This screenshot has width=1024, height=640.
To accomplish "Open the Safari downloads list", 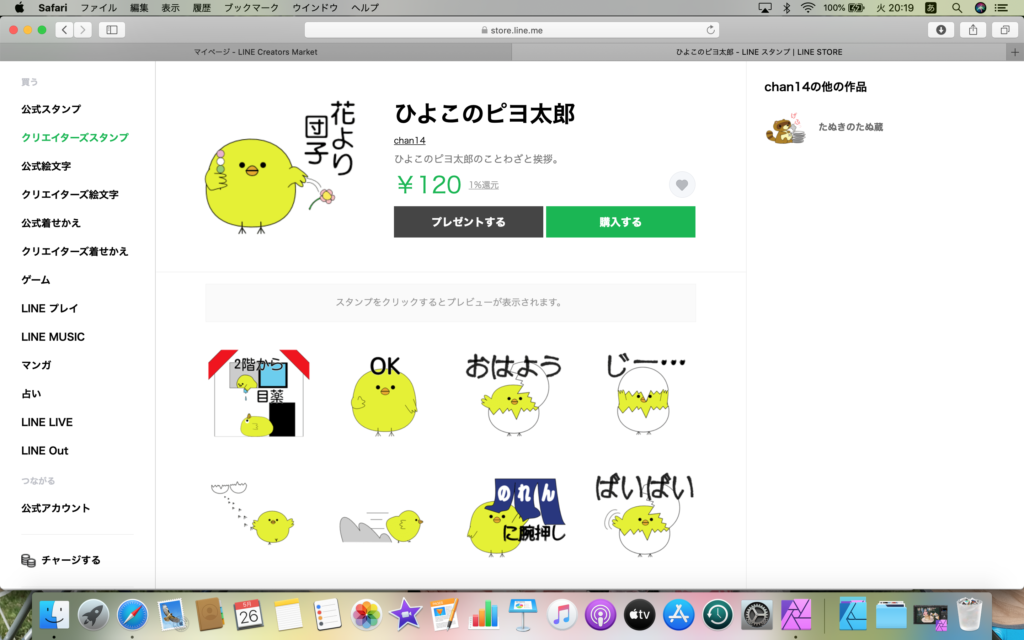I will click(x=940, y=29).
